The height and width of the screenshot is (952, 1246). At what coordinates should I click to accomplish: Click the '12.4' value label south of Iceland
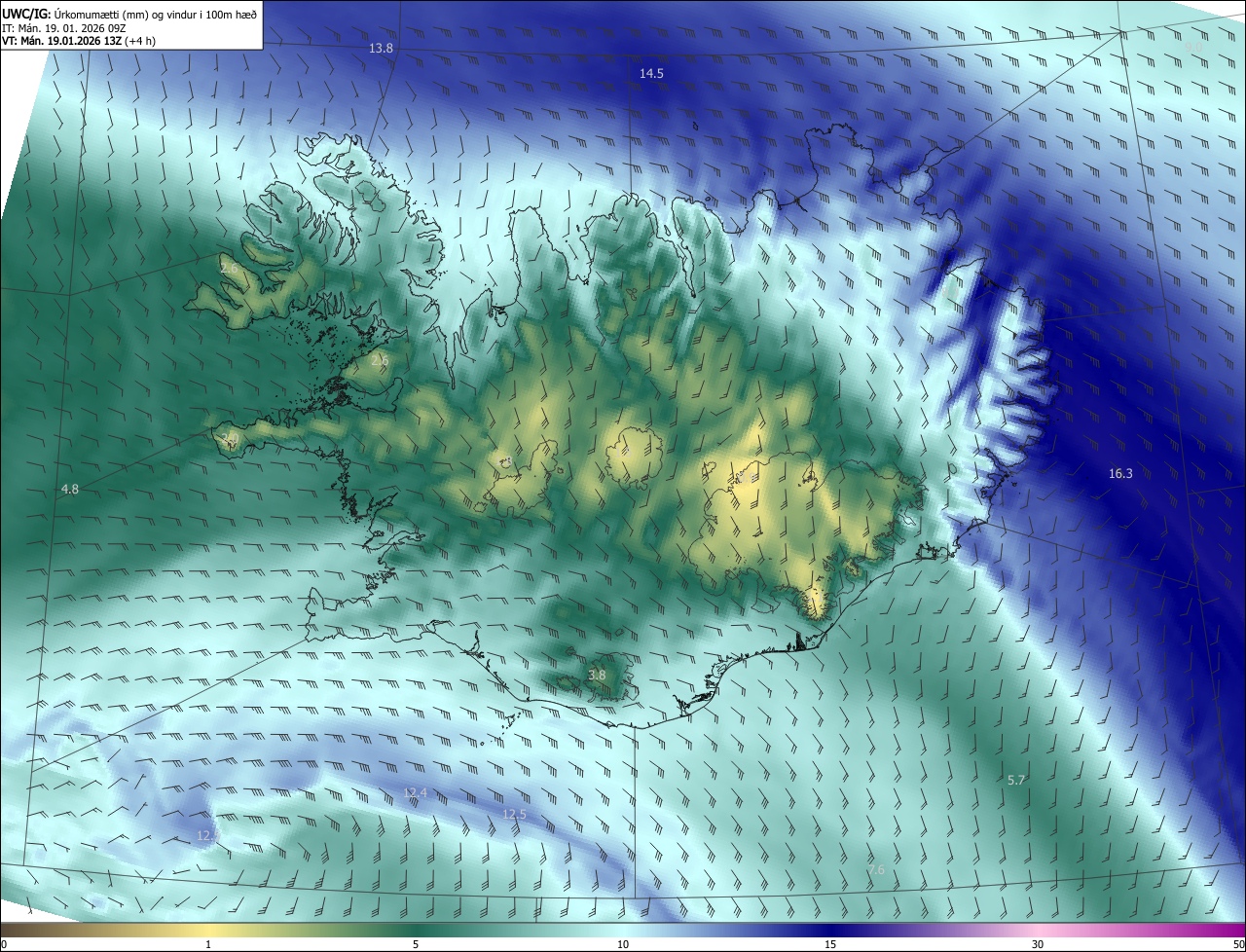(x=415, y=793)
